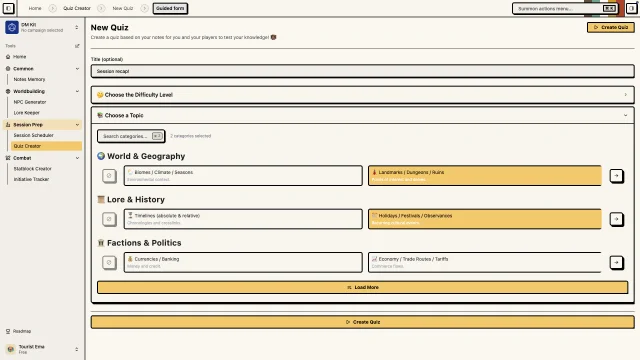The image size is (640, 360).
Task: Click the Home house icon in sidebar
Action: pyautogui.click(x=8, y=57)
